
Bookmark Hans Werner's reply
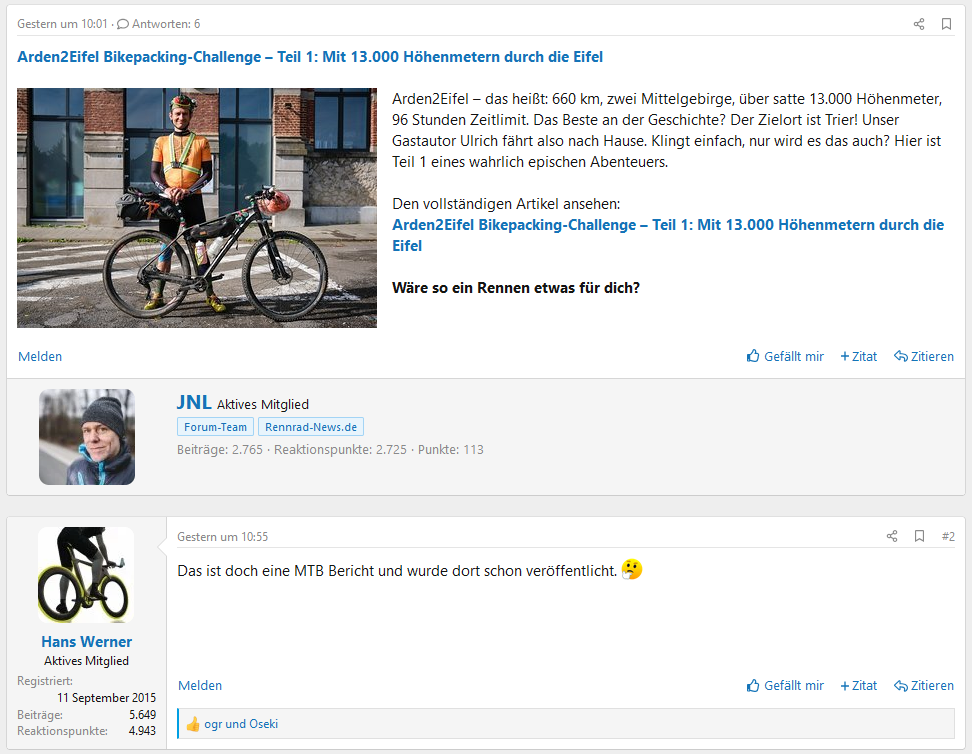click(x=919, y=537)
